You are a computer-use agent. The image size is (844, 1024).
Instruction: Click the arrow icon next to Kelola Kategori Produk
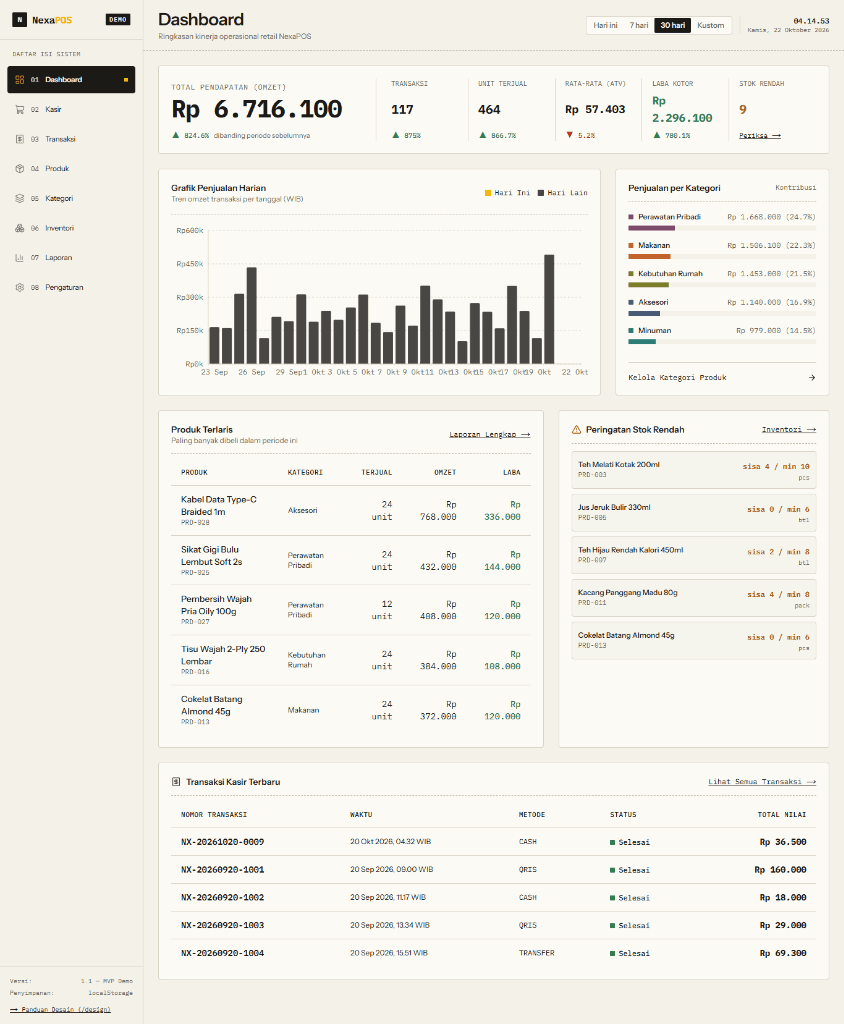(812, 377)
